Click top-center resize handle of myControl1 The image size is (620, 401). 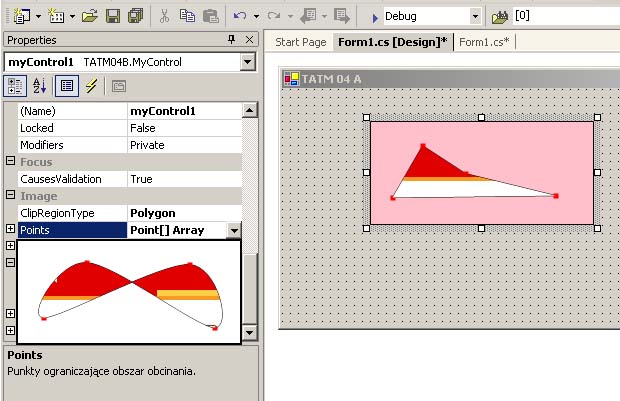point(481,117)
